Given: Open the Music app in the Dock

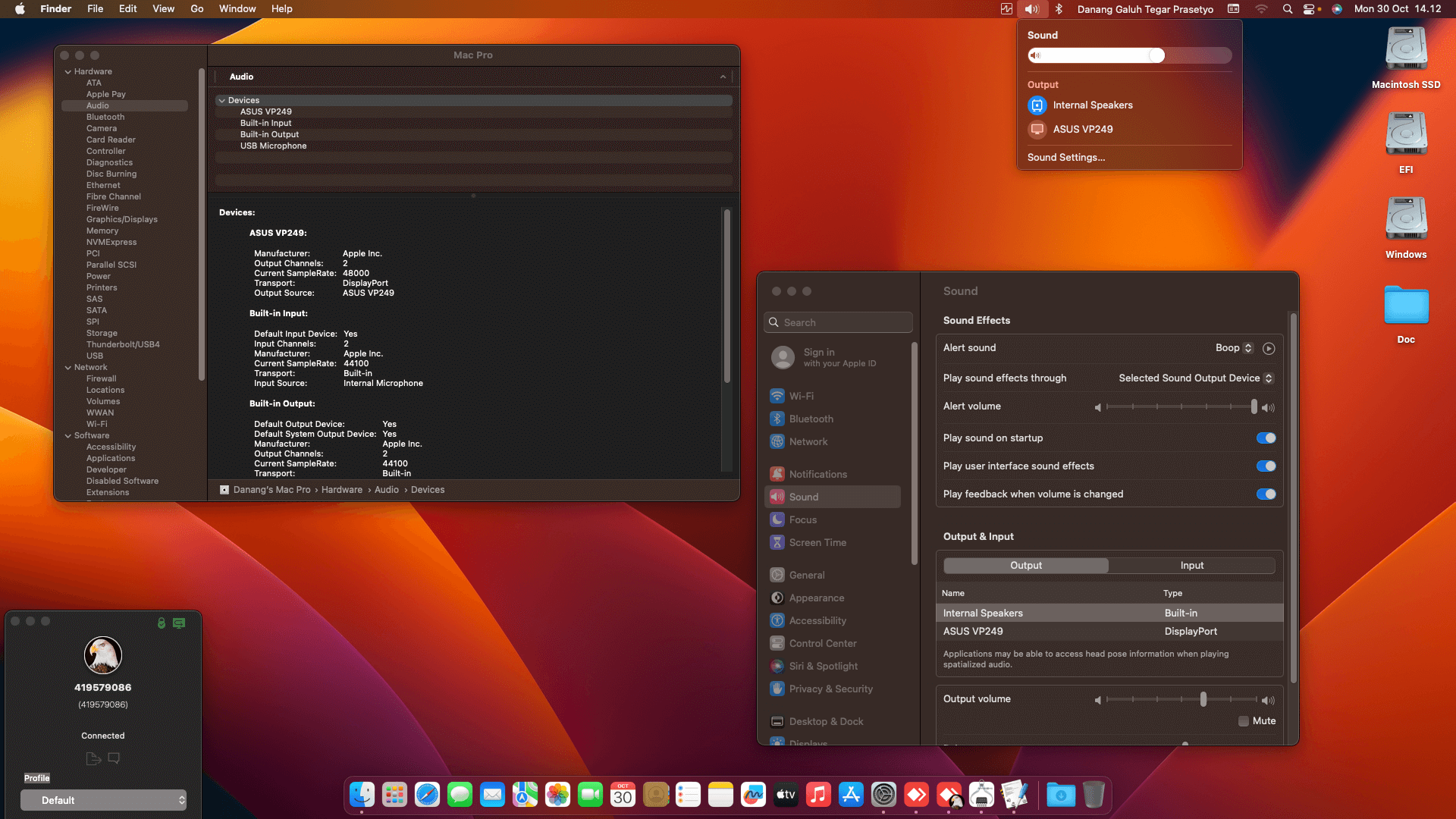Looking at the screenshot, I should coord(818,795).
